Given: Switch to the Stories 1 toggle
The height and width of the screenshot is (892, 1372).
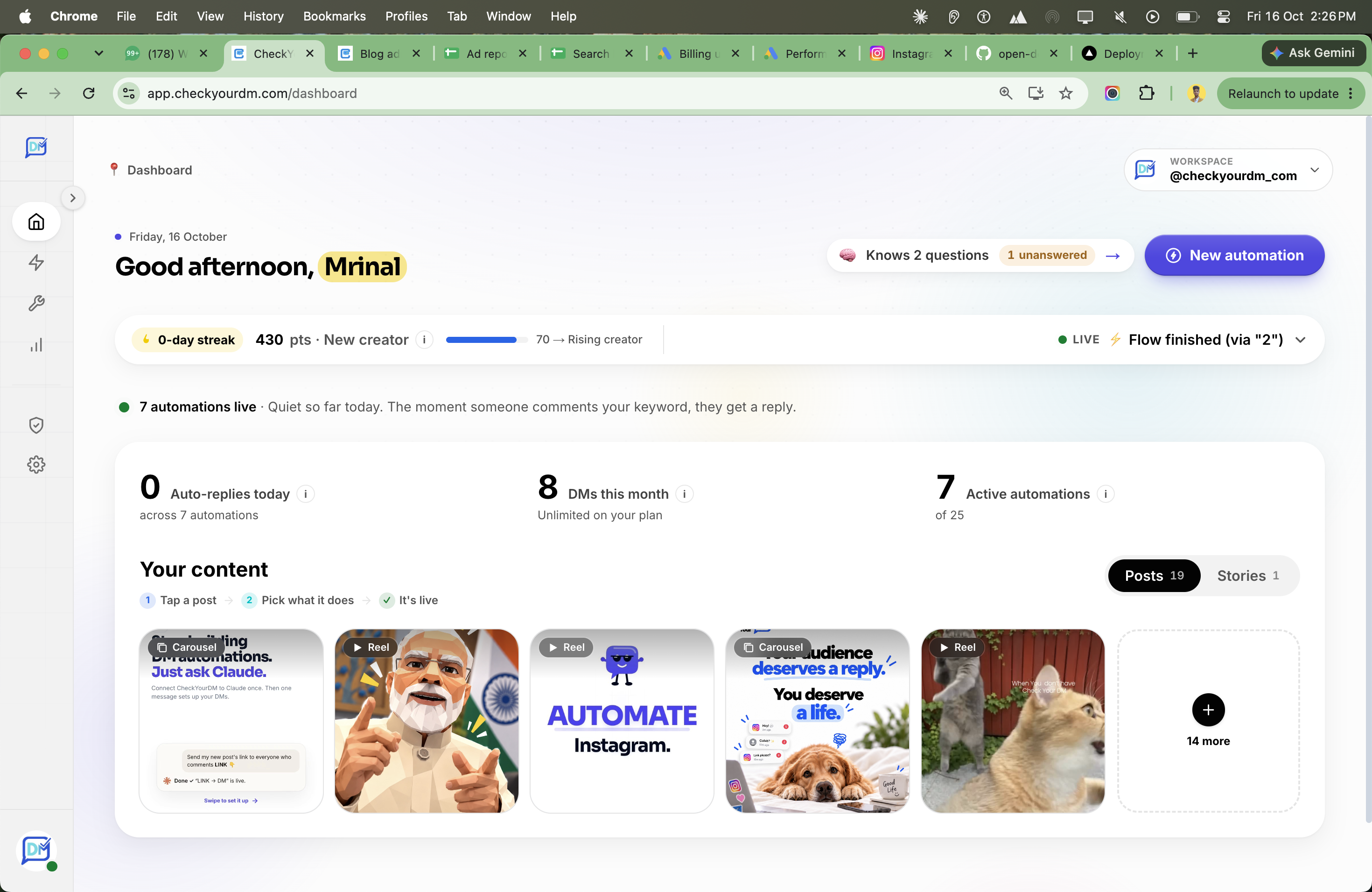Looking at the screenshot, I should pos(1248,576).
